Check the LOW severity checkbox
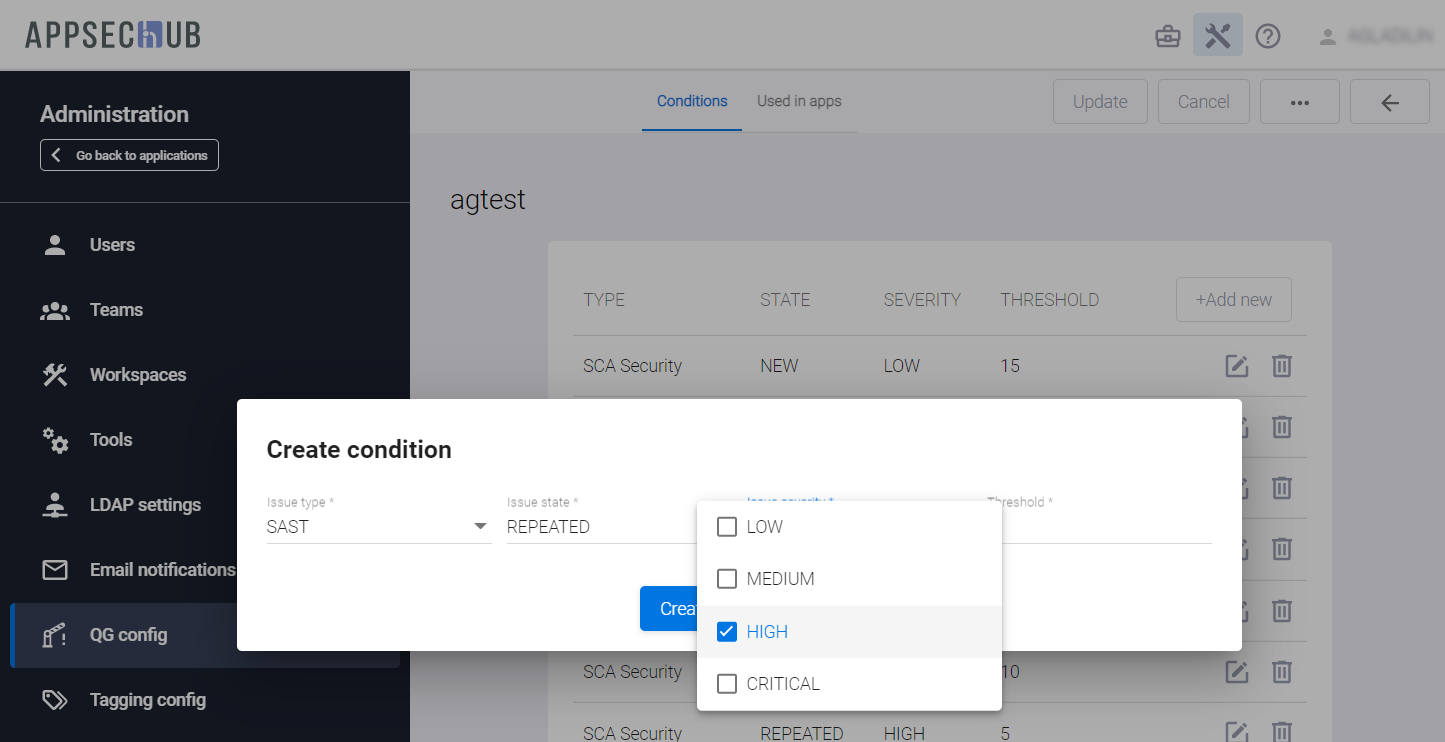This screenshot has width=1445, height=742. [x=727, y=527]
